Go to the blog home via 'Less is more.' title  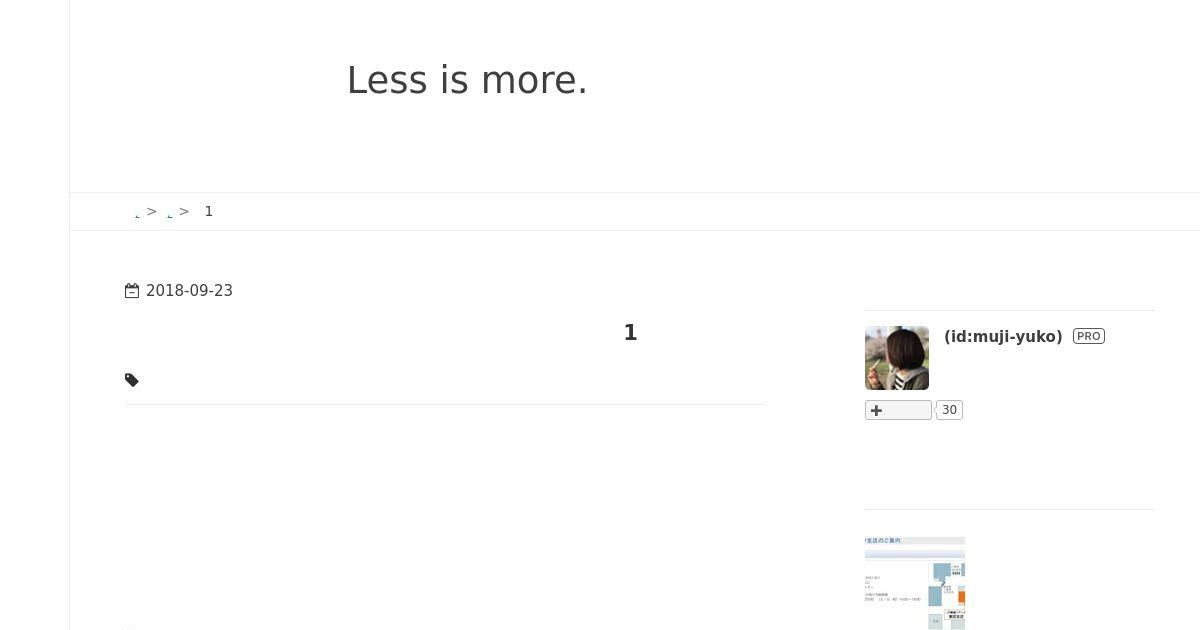point(467,80)
